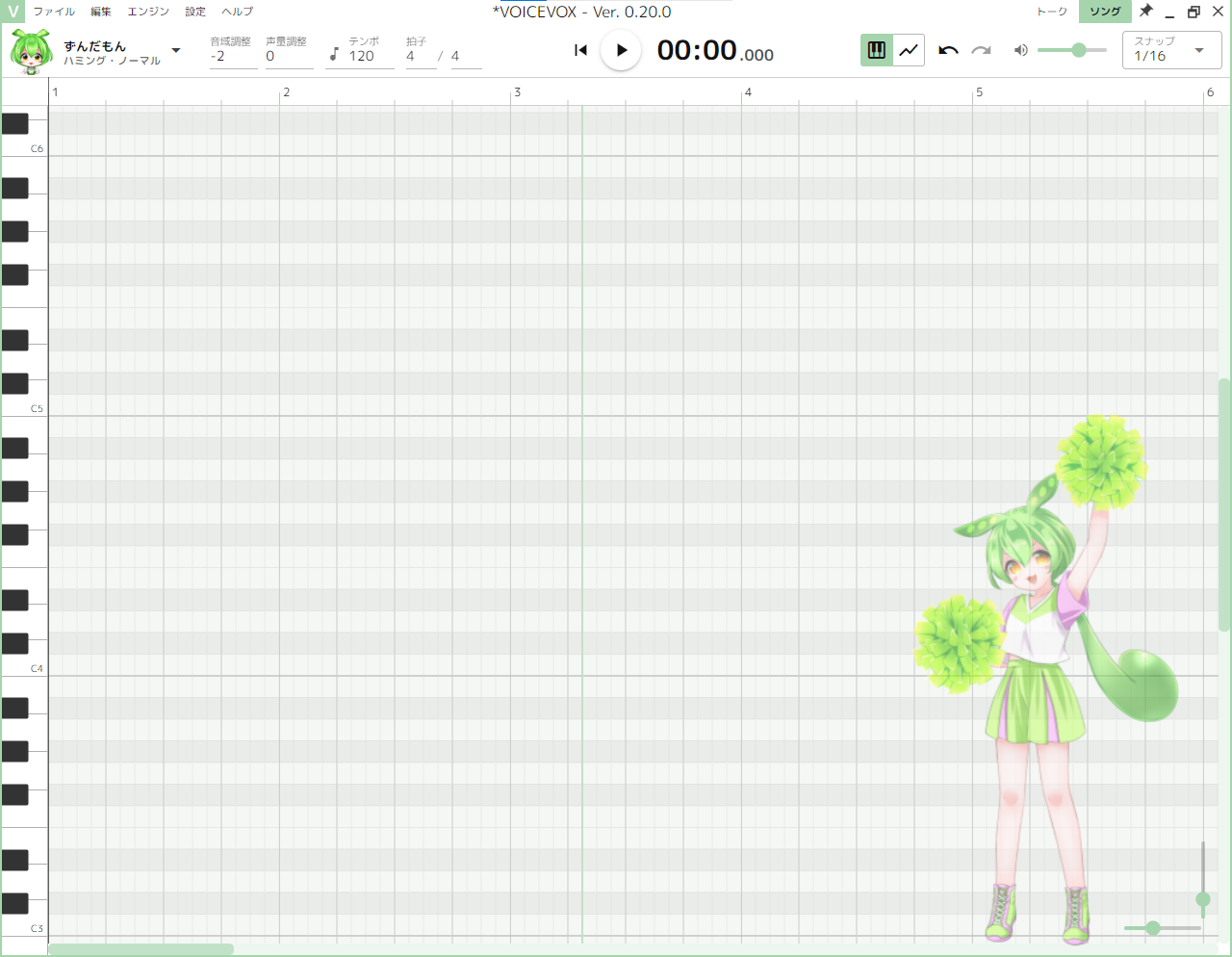1232x957 pixels.
Task: Start playback with the play button
Action: coord(621,50)
